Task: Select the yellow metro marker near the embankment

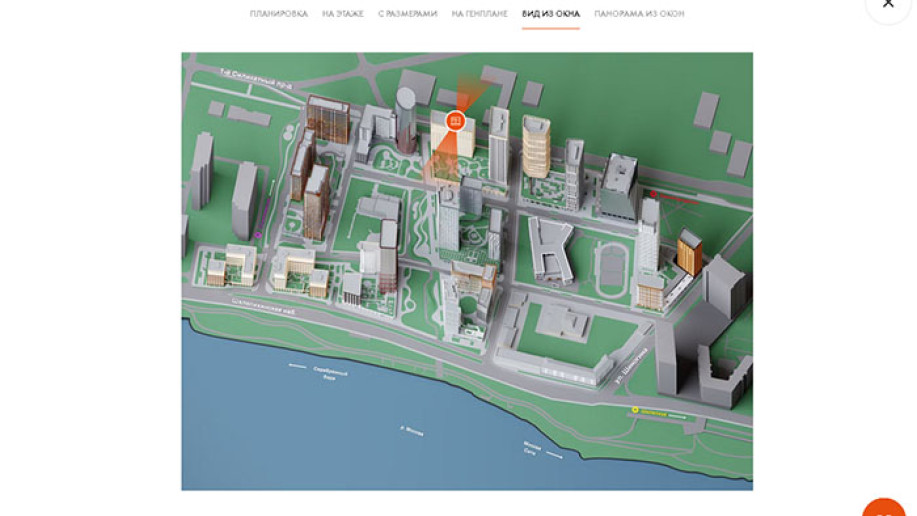Action: point(635,410)
